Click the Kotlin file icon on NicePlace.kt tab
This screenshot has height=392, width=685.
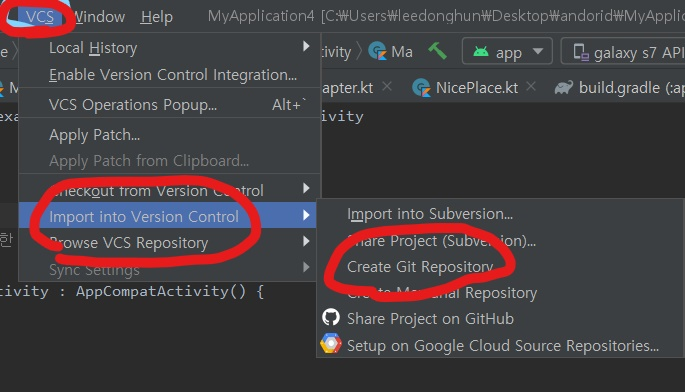point(422,88)
